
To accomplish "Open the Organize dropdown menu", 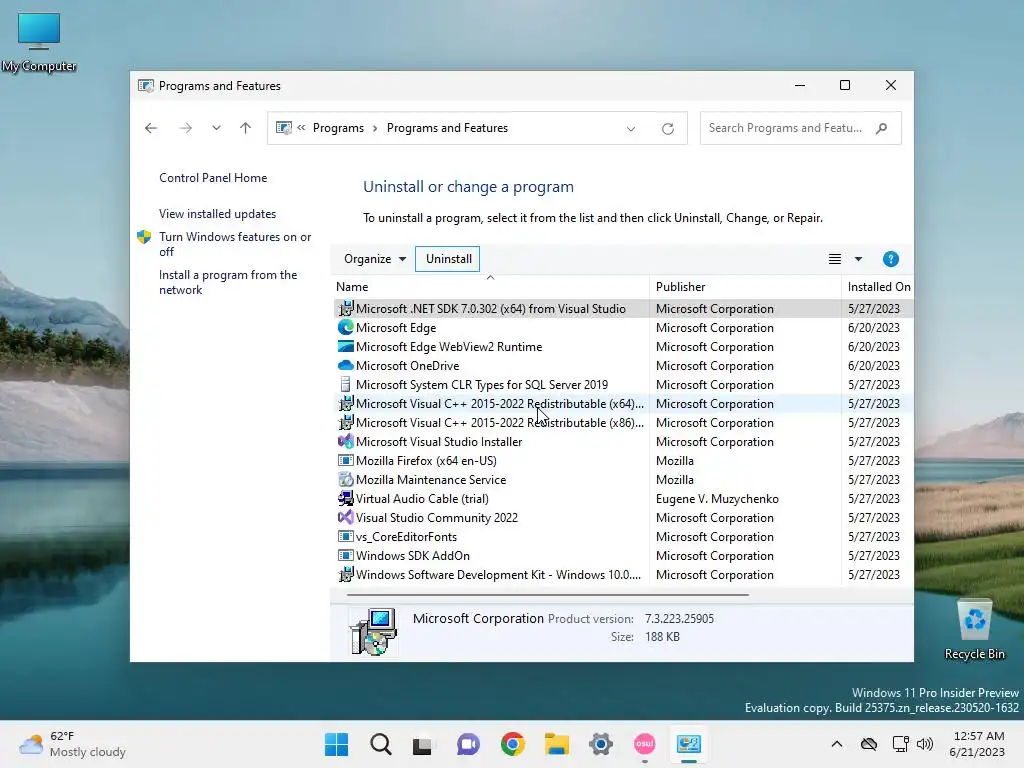I will click(x=375, y=259).
